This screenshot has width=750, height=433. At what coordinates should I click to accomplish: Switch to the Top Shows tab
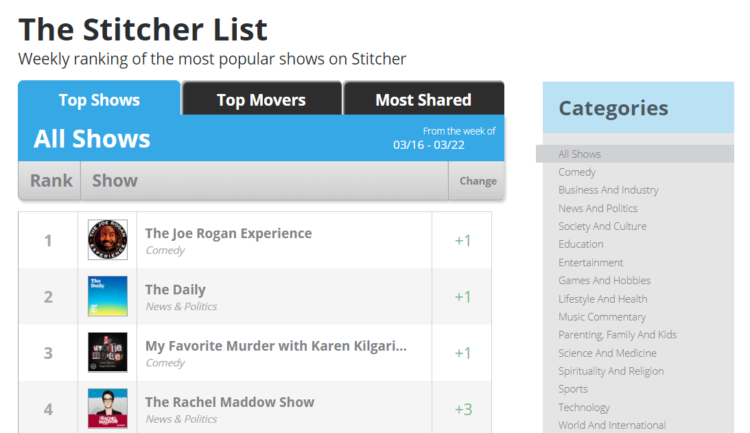tap(99, 98)
